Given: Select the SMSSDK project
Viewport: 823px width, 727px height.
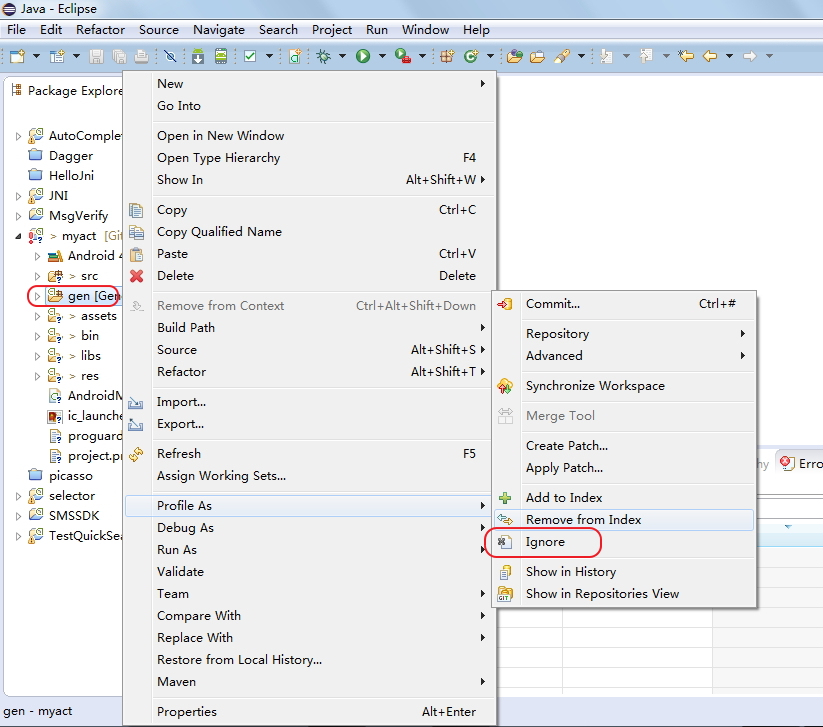Looking at the screenshot, I should pyautogui.click(x=74, y=516).
